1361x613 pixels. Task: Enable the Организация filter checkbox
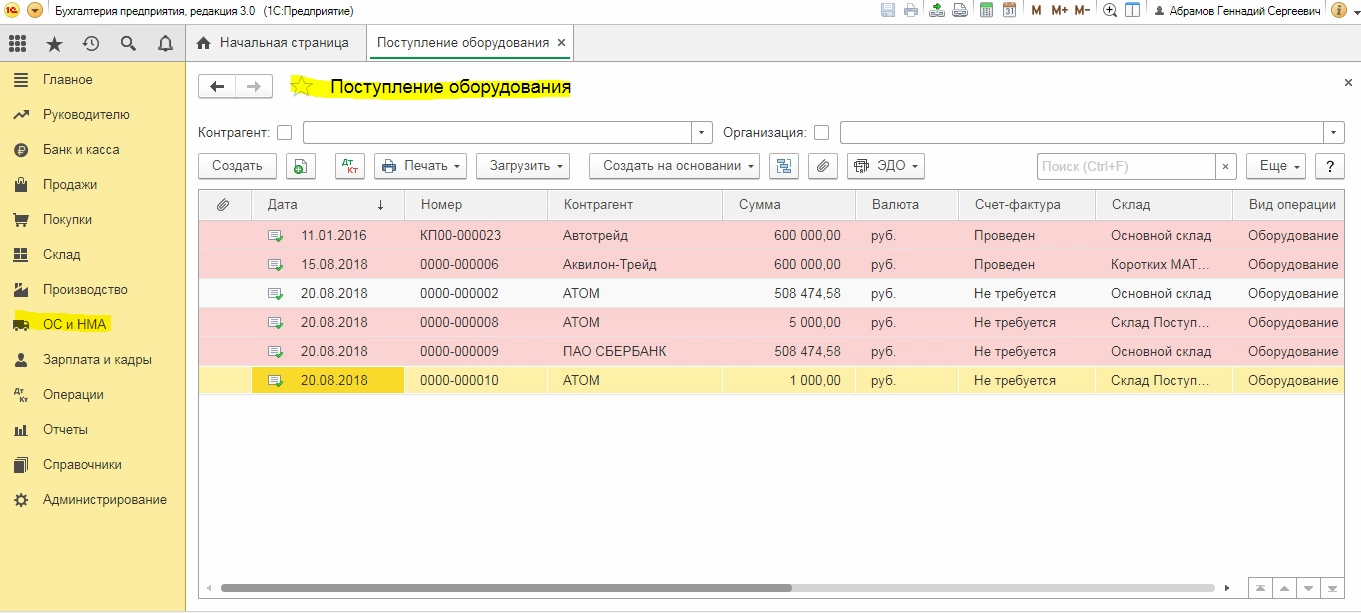click(822, 132)
